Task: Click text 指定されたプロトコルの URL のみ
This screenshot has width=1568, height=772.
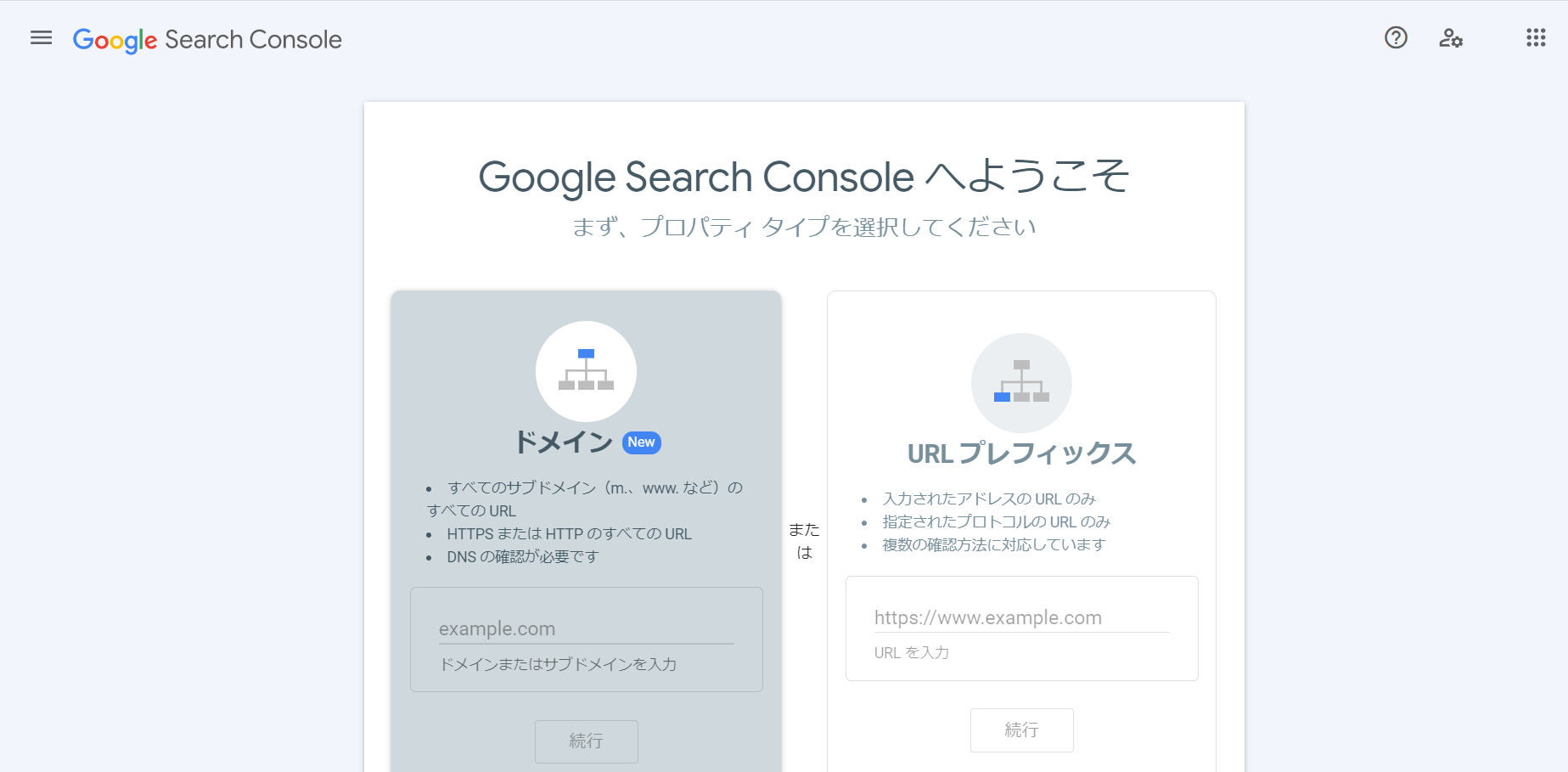Action: [x=997, y=522]
